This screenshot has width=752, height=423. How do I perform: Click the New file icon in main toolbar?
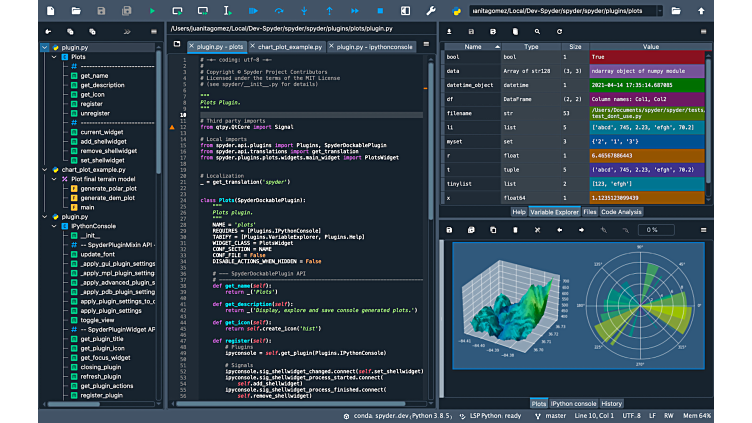49,11
